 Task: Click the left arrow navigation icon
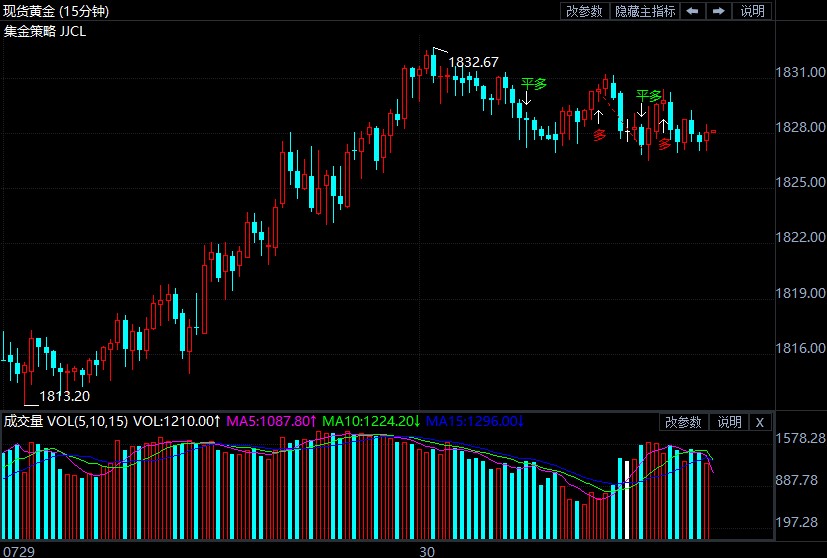point(692,11)
